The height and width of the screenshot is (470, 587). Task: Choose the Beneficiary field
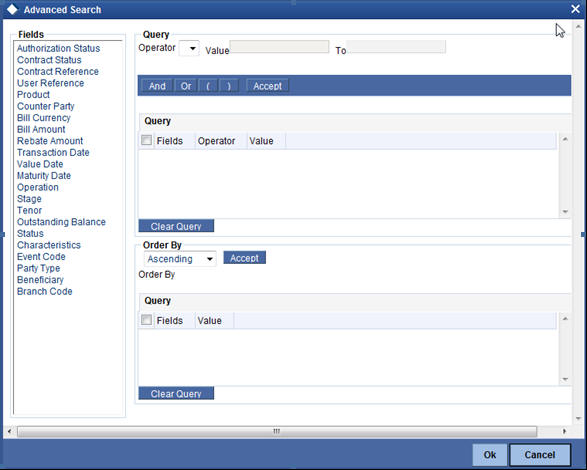click(40, 280)
